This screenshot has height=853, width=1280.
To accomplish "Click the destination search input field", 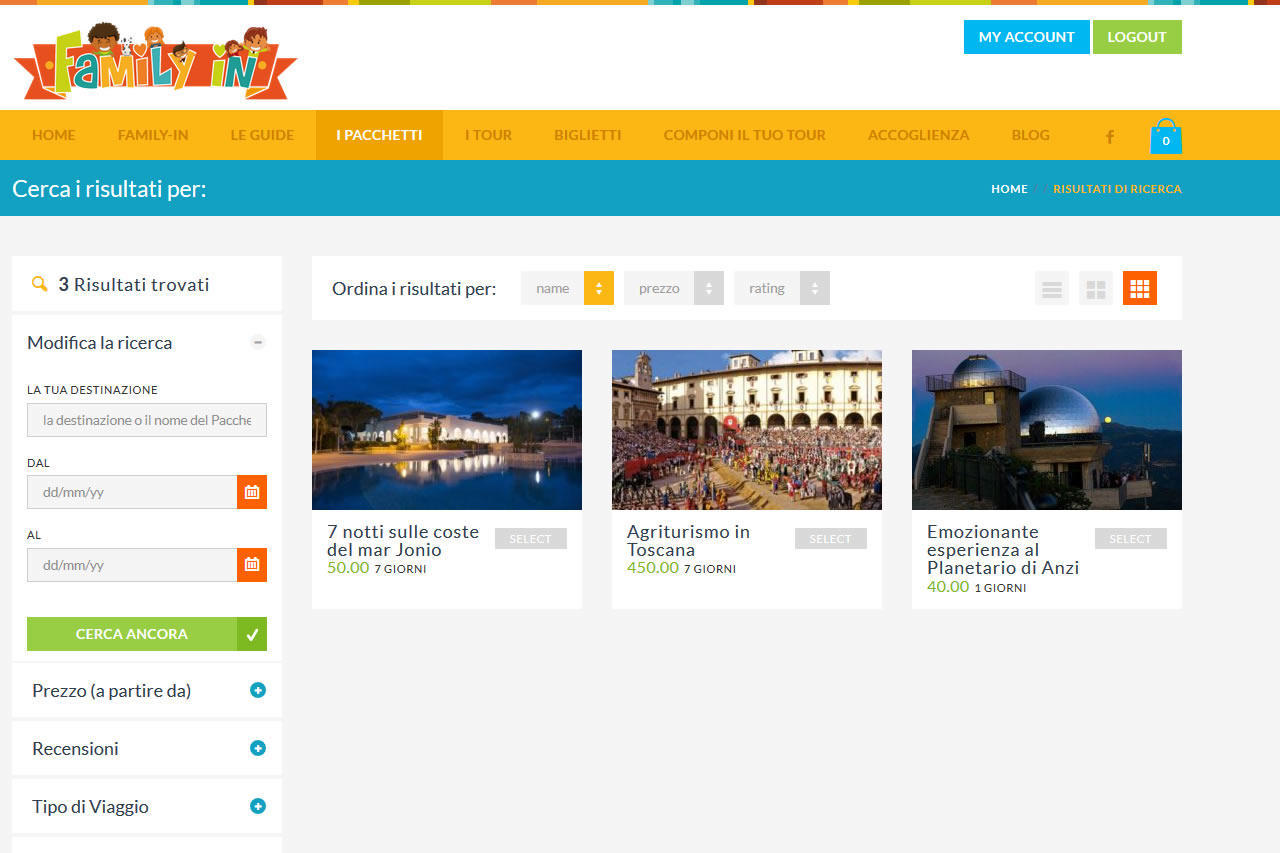I will [147, 420].
